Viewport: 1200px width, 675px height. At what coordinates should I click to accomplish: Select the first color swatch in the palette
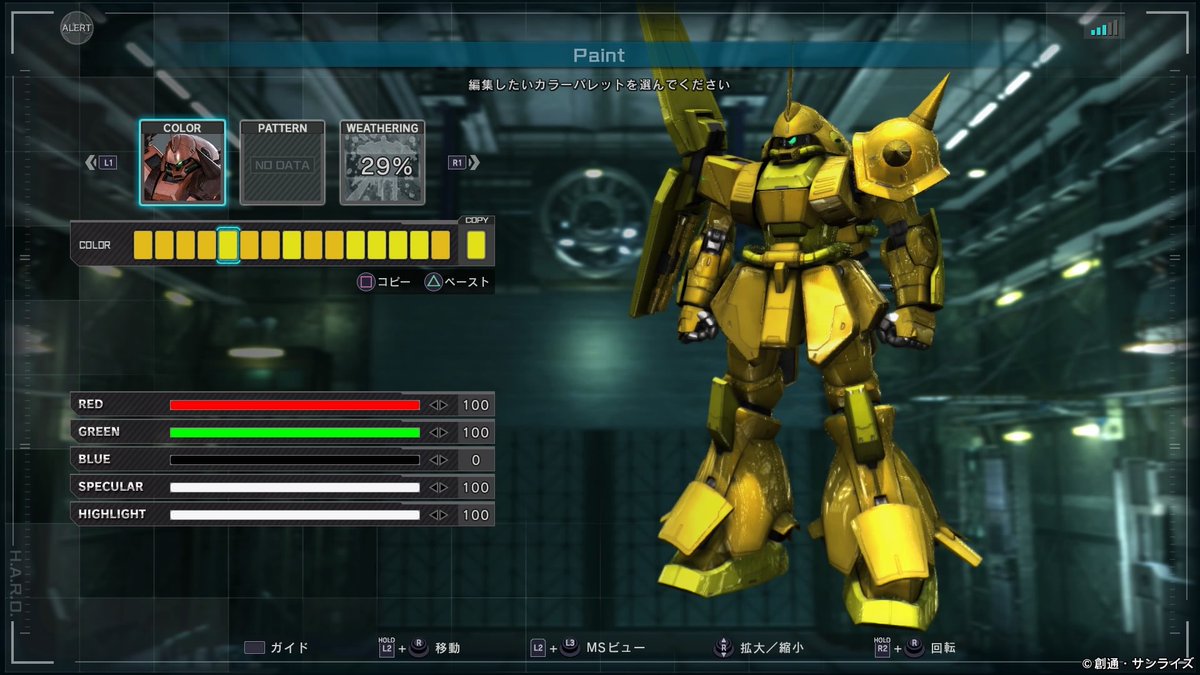[x=144, y=245]
